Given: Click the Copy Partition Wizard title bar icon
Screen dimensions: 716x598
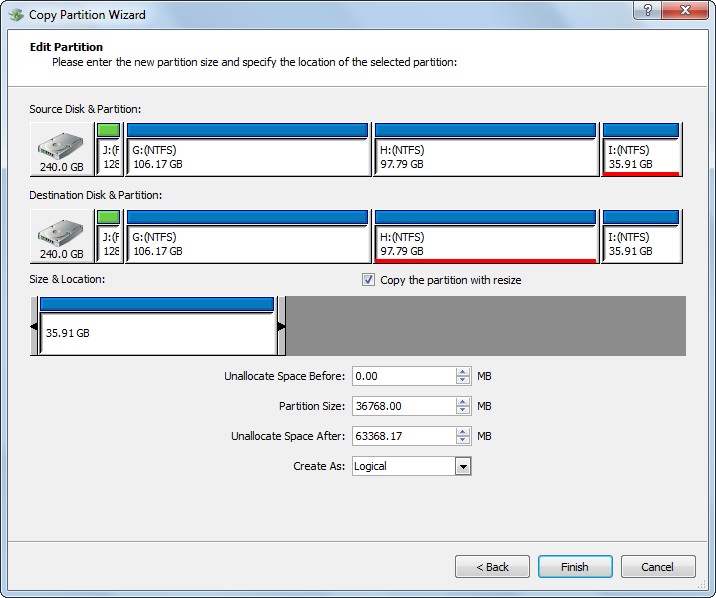Looking at the screenshot, I should (16, 15).
